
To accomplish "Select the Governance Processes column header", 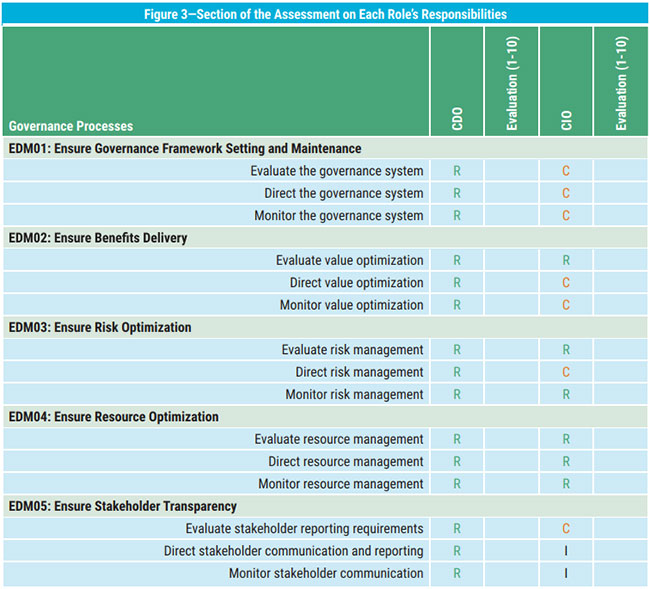I will pyautogui.click(x=71, y=126).
